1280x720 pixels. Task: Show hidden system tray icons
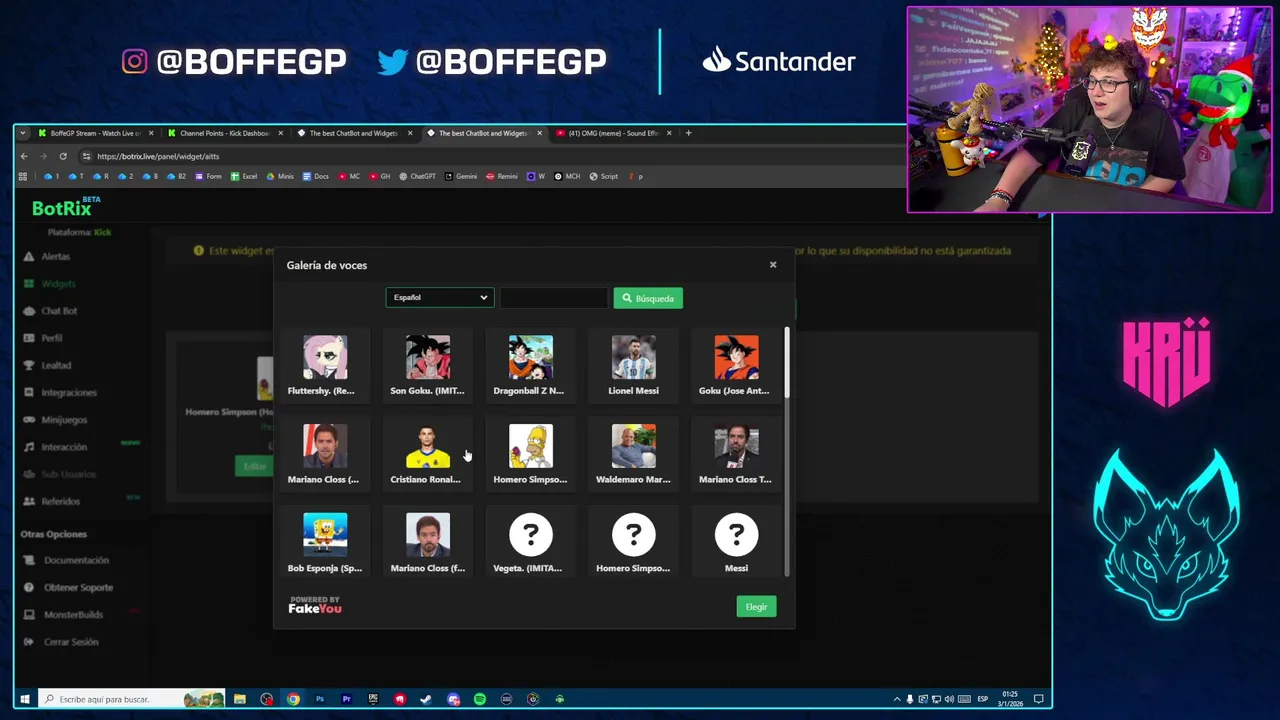coord(897,699)
